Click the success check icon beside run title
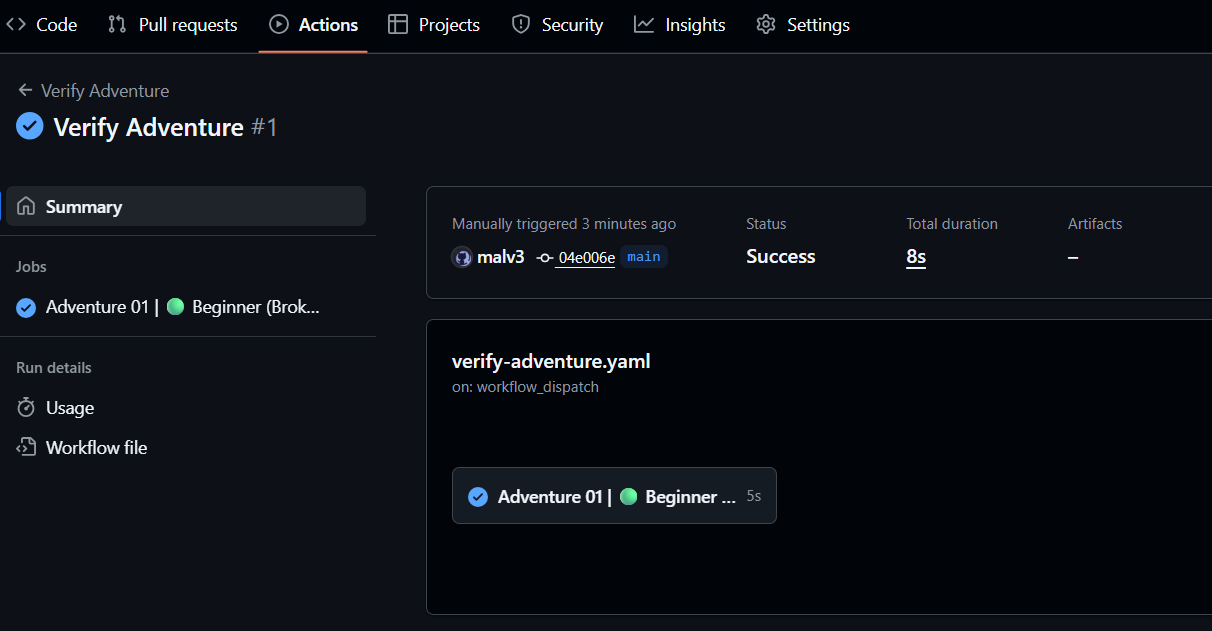This screenshot has height=631, width=1212. point(30,127)
